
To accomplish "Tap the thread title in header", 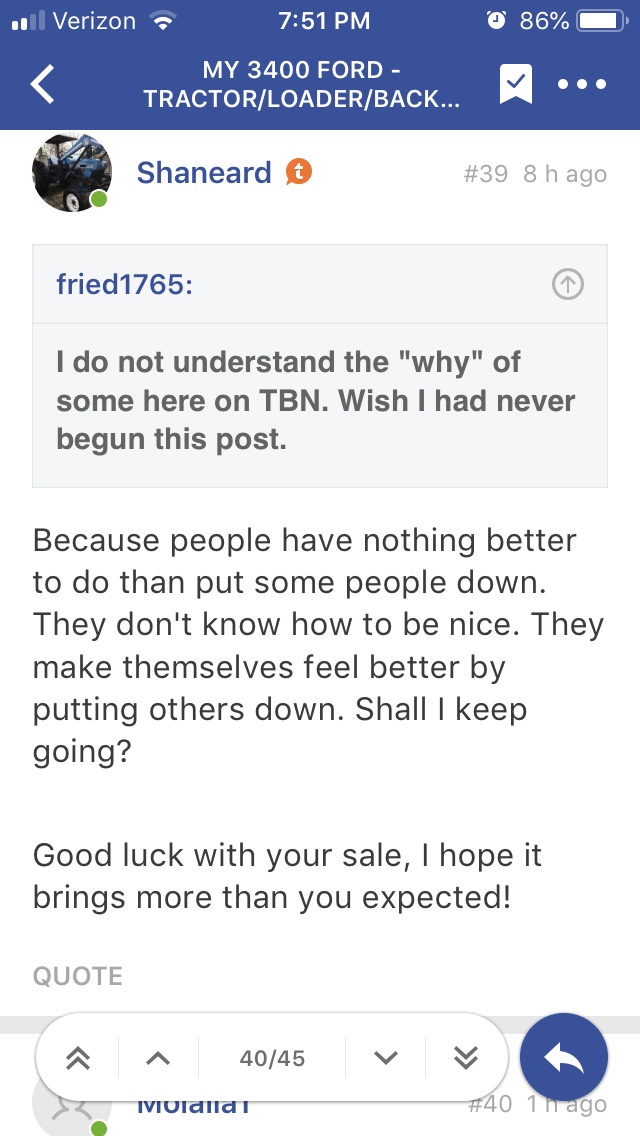I will point(303,85).
